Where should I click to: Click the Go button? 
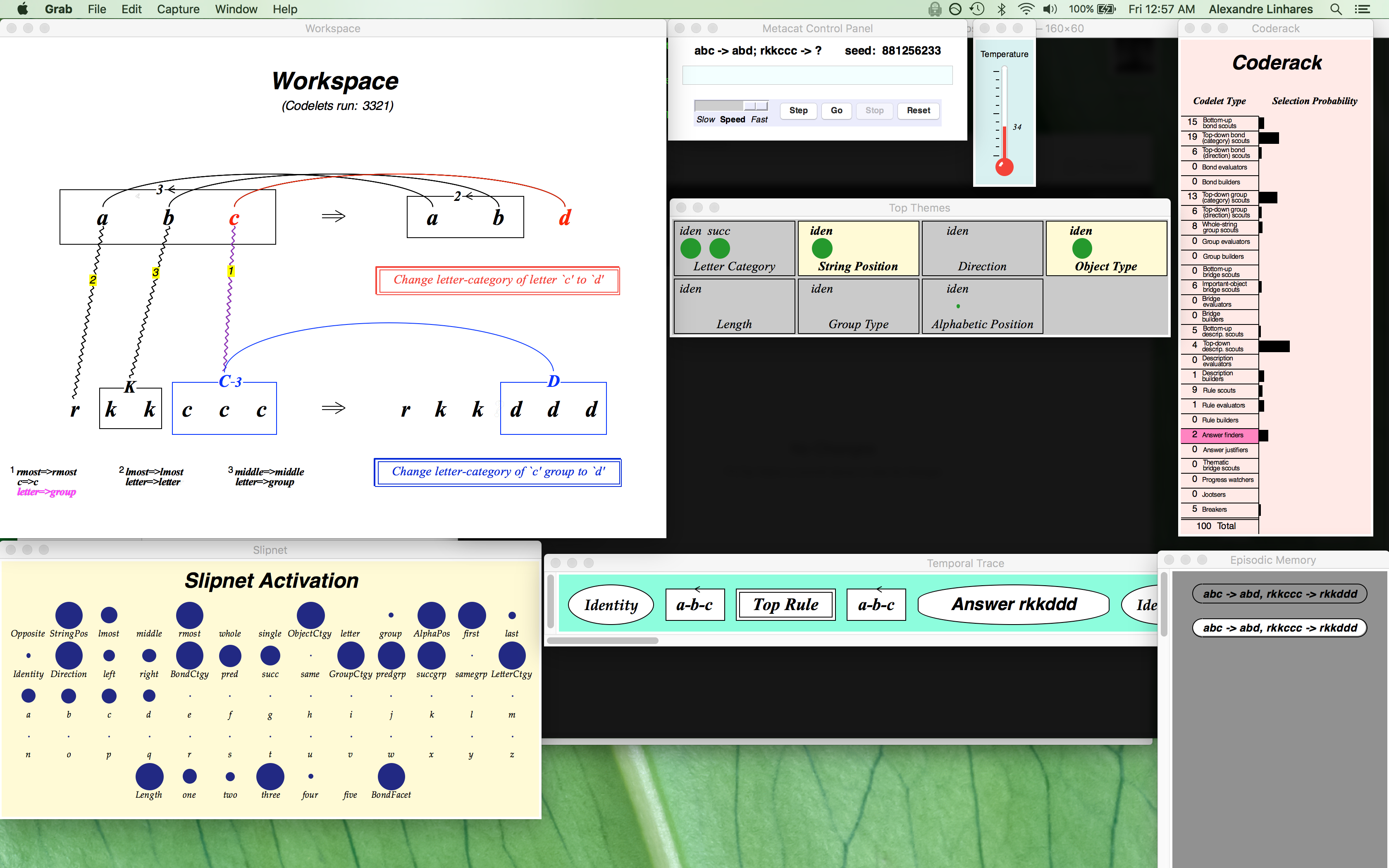[836, 110]
